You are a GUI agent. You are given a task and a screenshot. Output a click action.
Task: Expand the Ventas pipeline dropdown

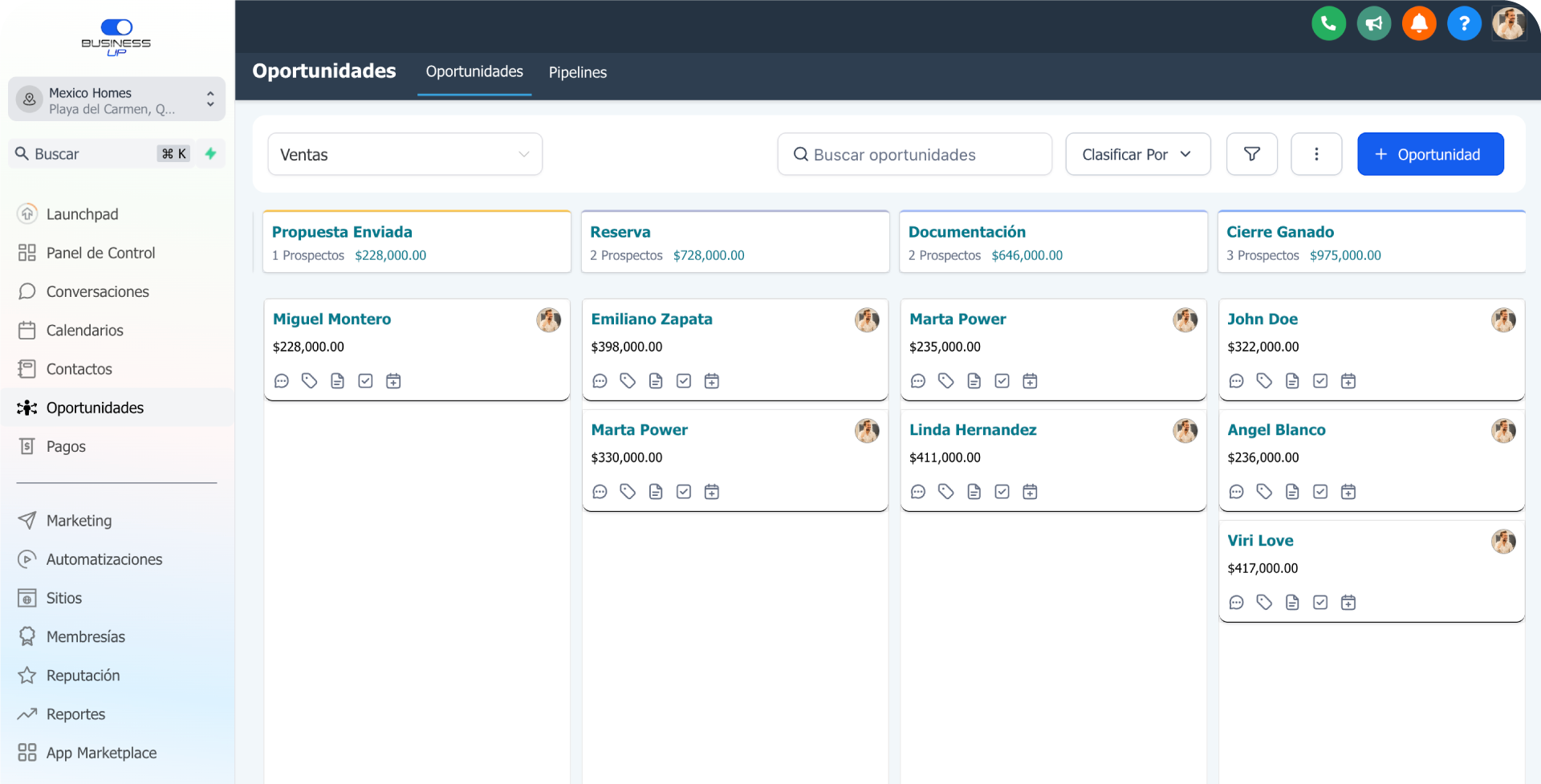[405, 154]
